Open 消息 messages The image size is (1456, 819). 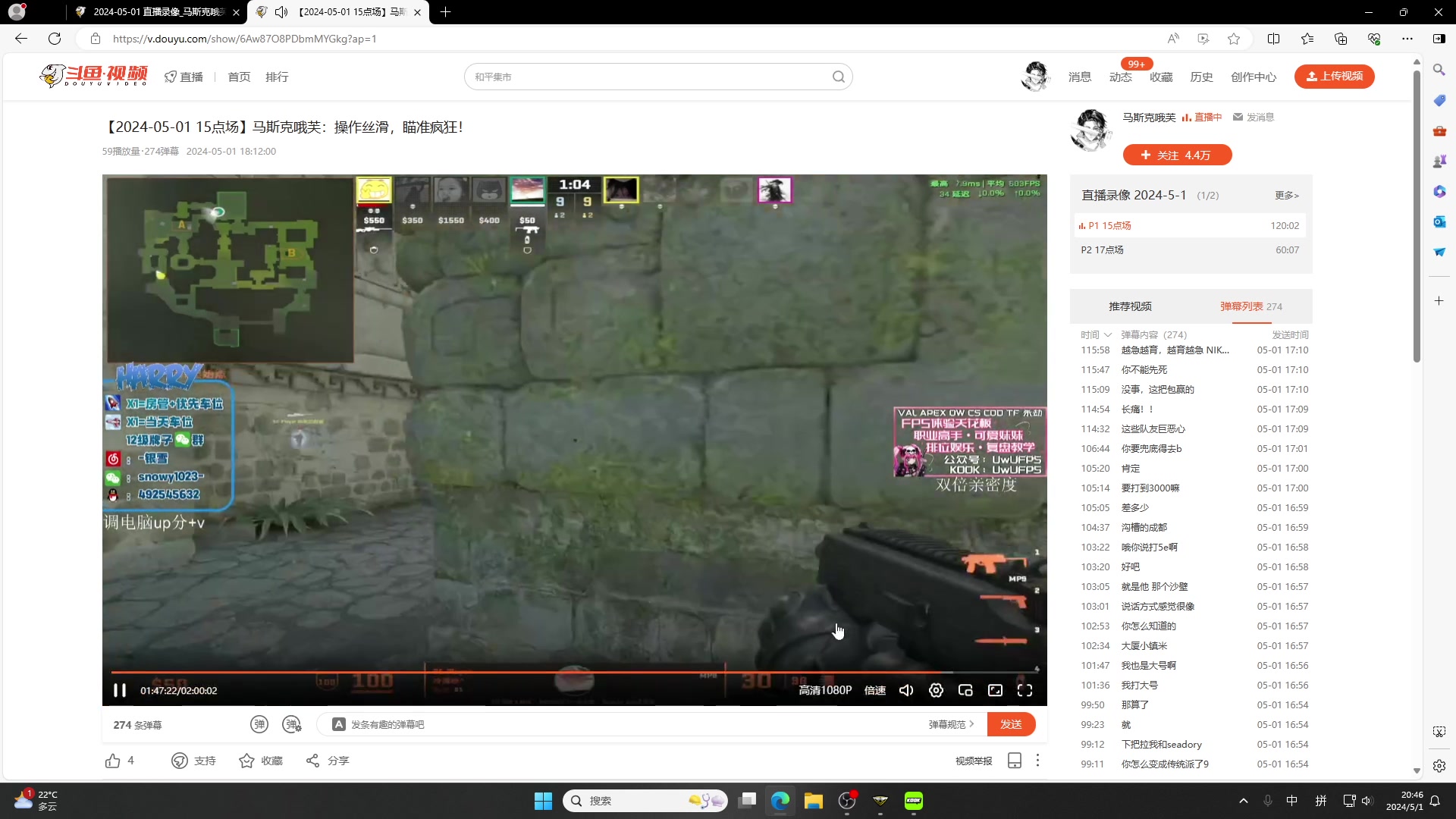[1080, 77]
